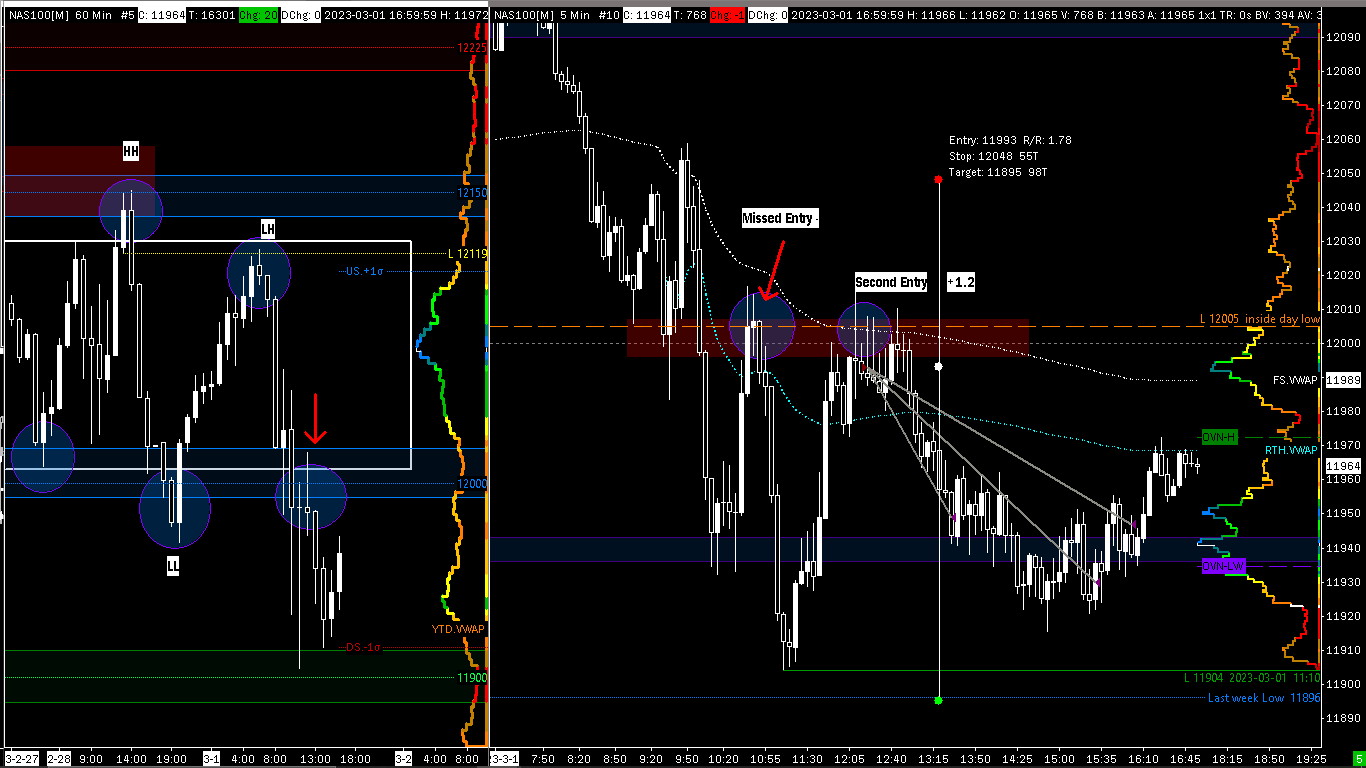Select the YTD.VWAP label
Image resolution: width=1366 pixels, height=768 pixels.
458,629
